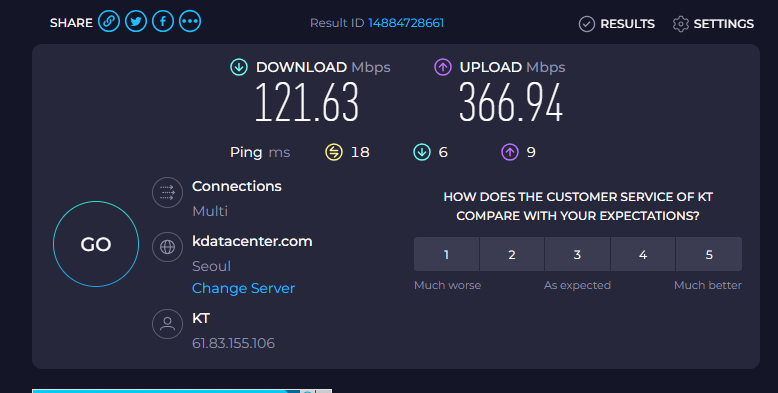The image size is (778, 393).
Task: Click the upload latency value 9
Action: click(x=531, y=152)
